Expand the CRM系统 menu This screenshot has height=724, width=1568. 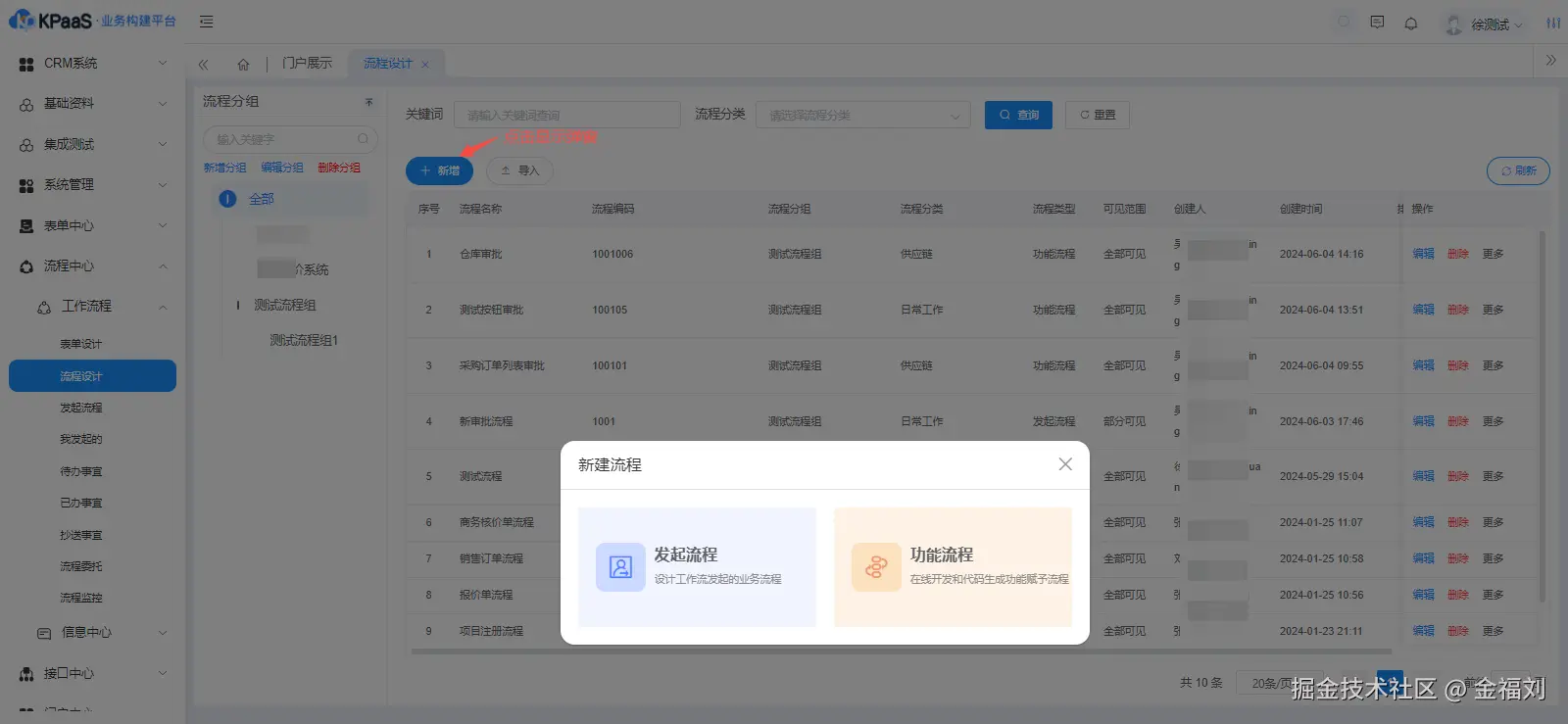[x=93, y=63]
